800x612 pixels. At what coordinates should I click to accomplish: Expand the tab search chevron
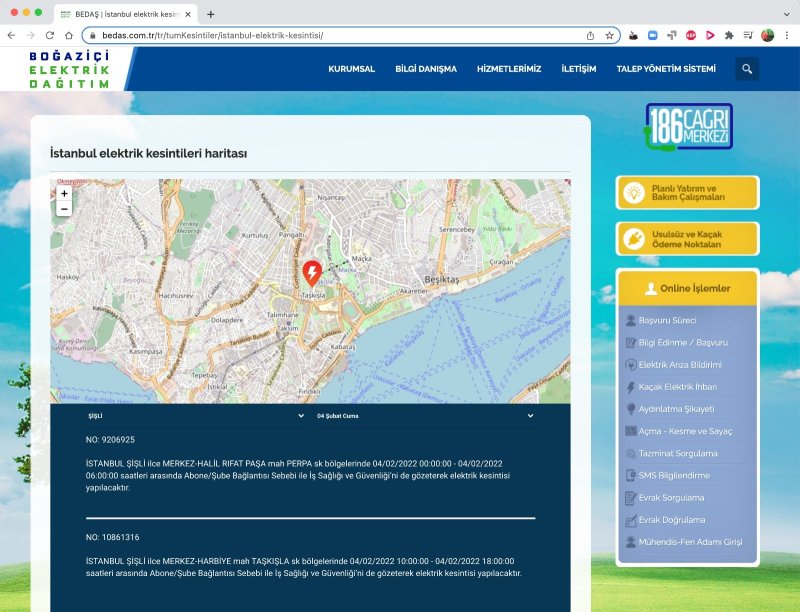786,14
